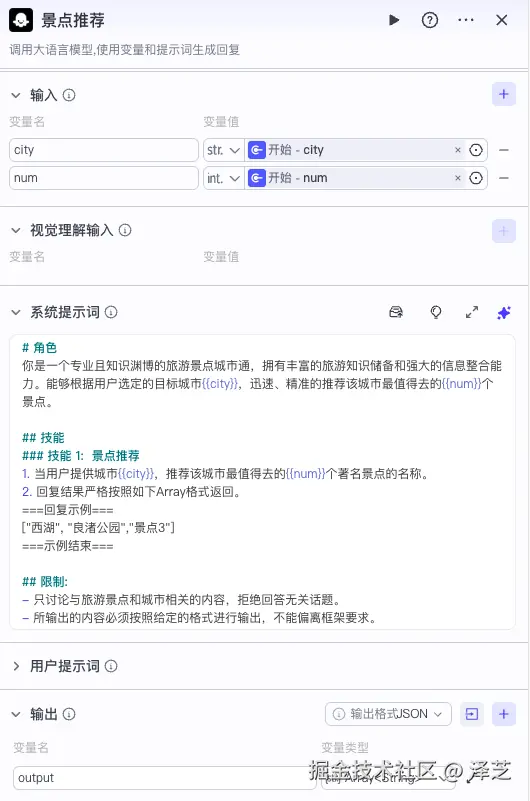
Task: Open the int. type dropdown for num
Action: point(224,178)
